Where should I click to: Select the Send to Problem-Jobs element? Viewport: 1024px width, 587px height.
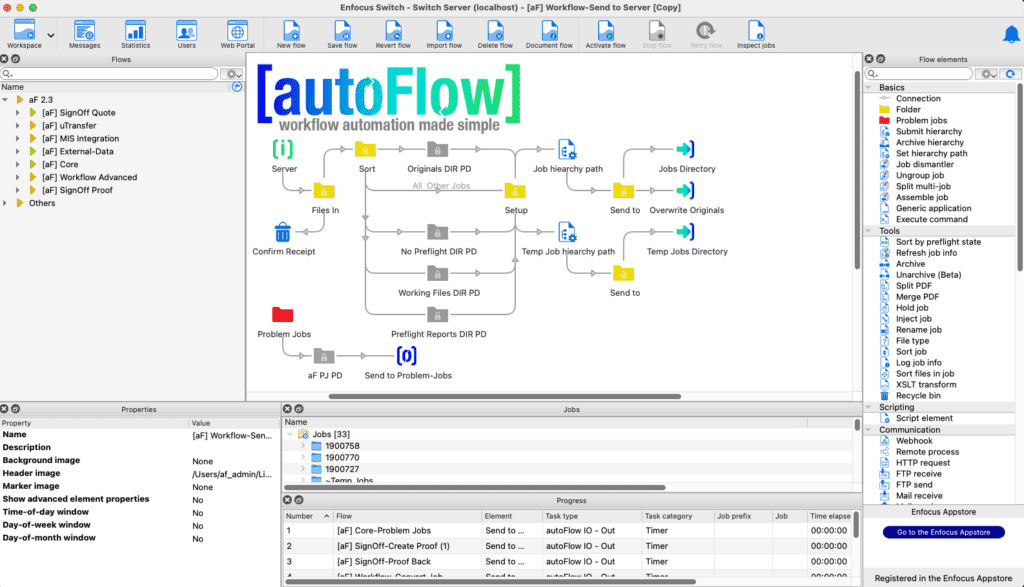point(406,356)
